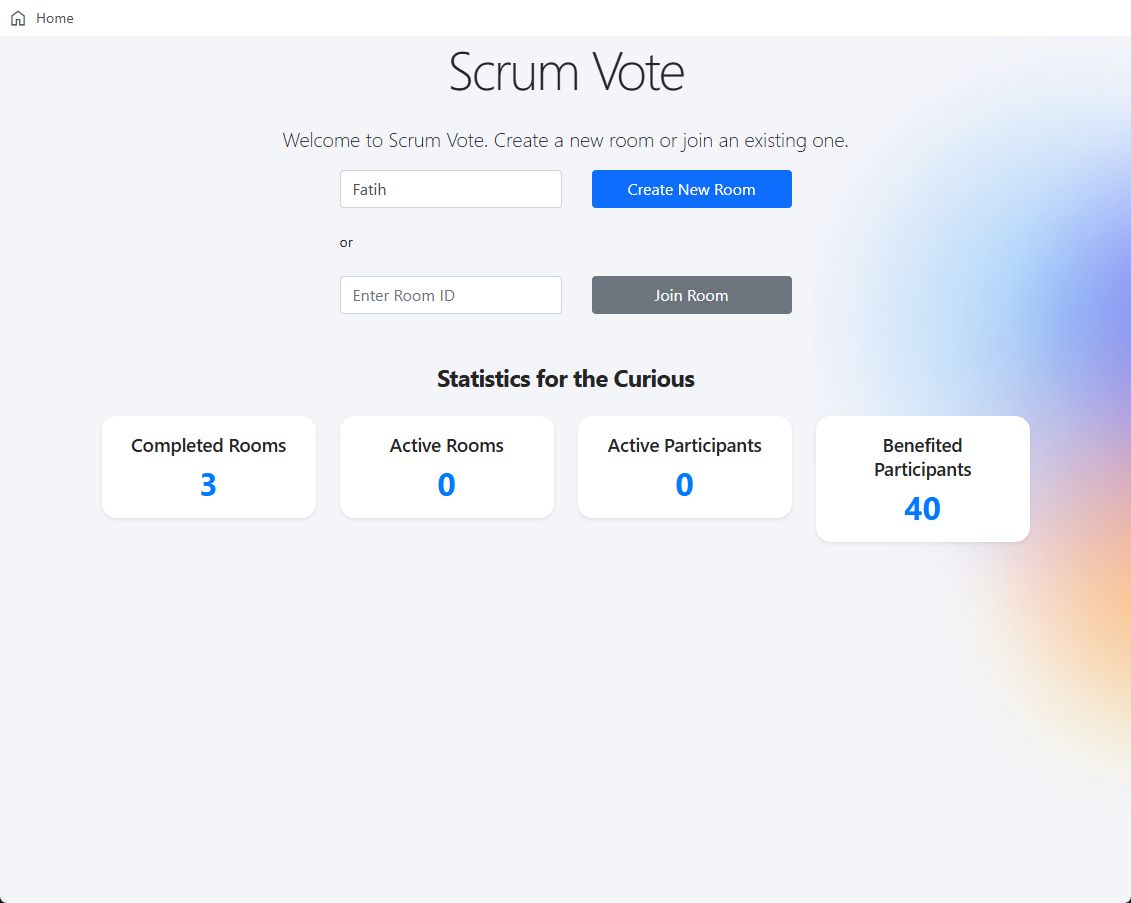Click the 40 under Benefited Participants
The height and width of the screenshot is (903, 1131).
922,508
